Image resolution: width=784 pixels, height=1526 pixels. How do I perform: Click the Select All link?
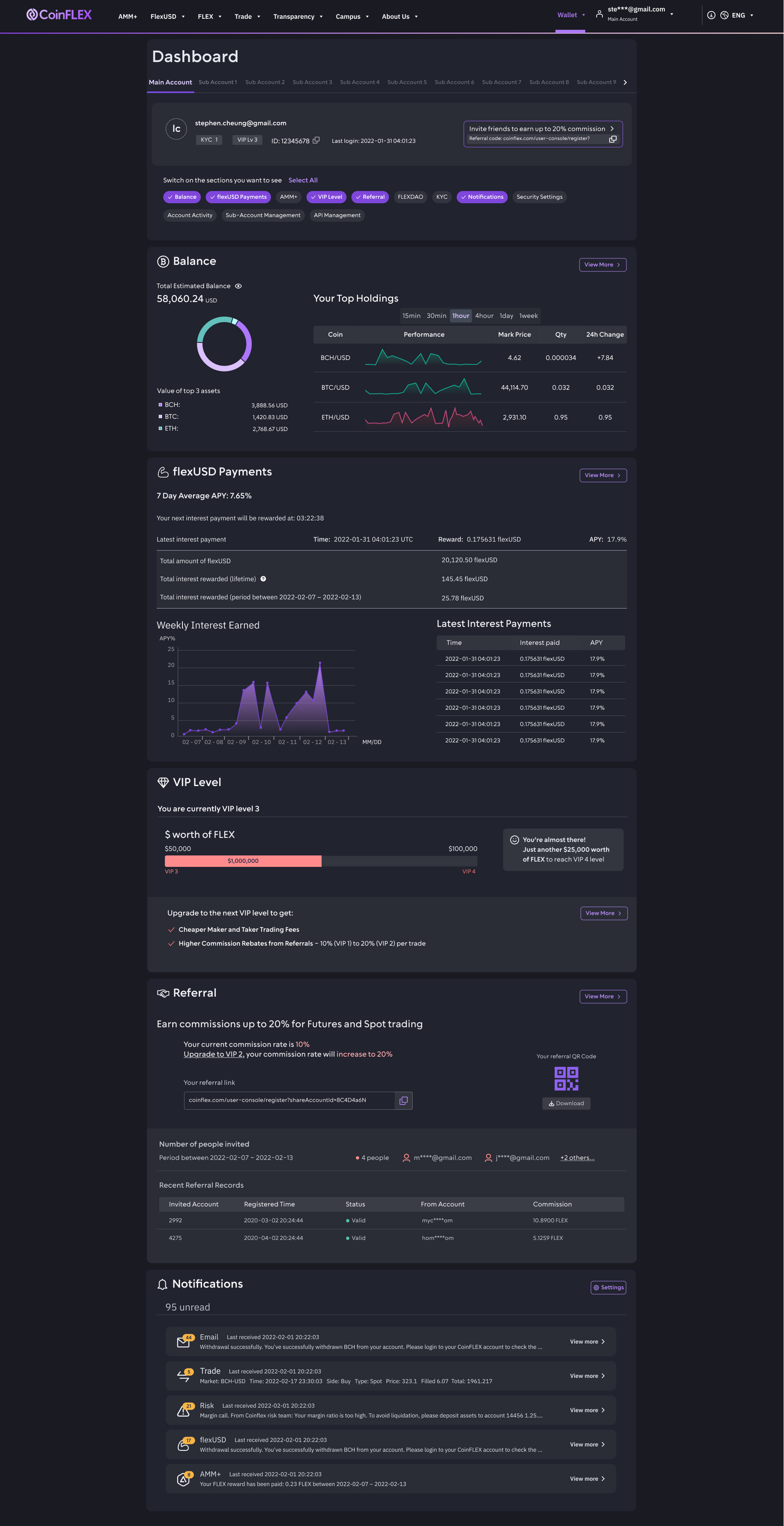click(x=303, y=180)
